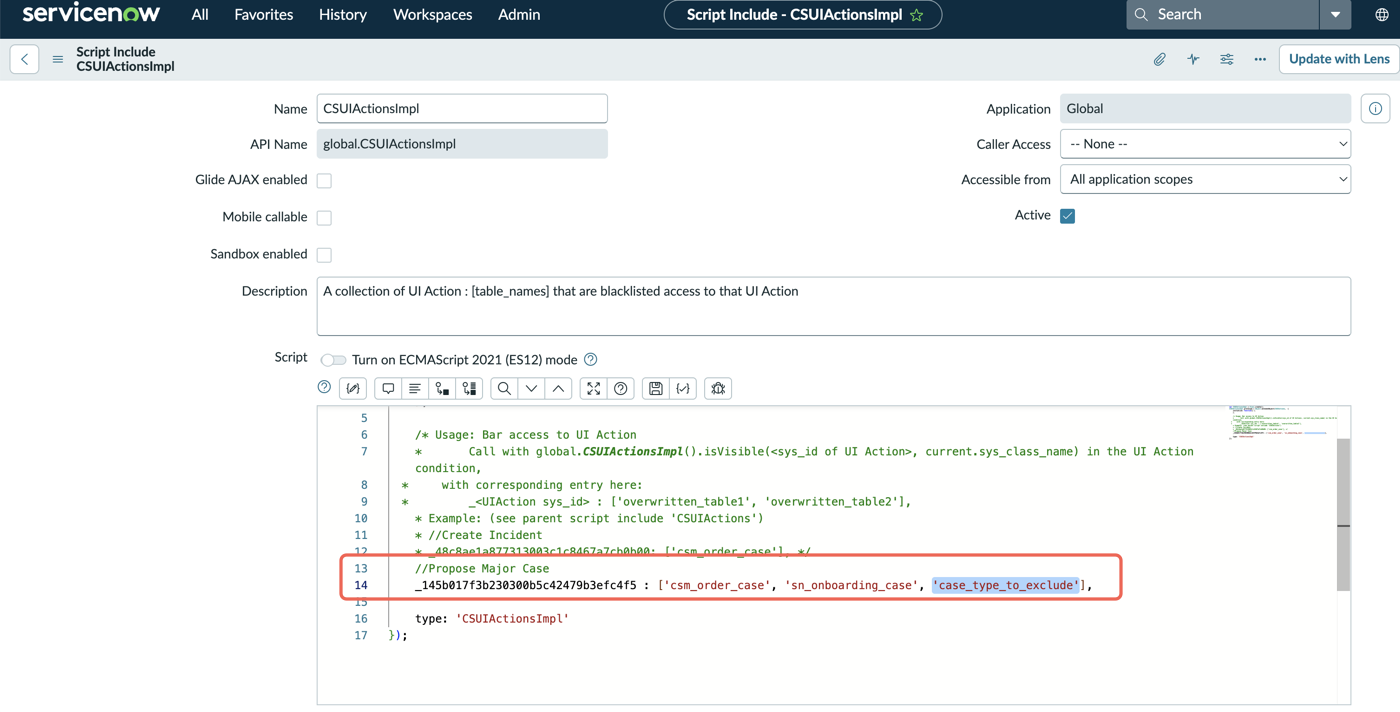This screenshot has height=712, width=1400.
Task: Turn on ECMAScript 2021 mode toggle
Action: (x=333, y=360)
